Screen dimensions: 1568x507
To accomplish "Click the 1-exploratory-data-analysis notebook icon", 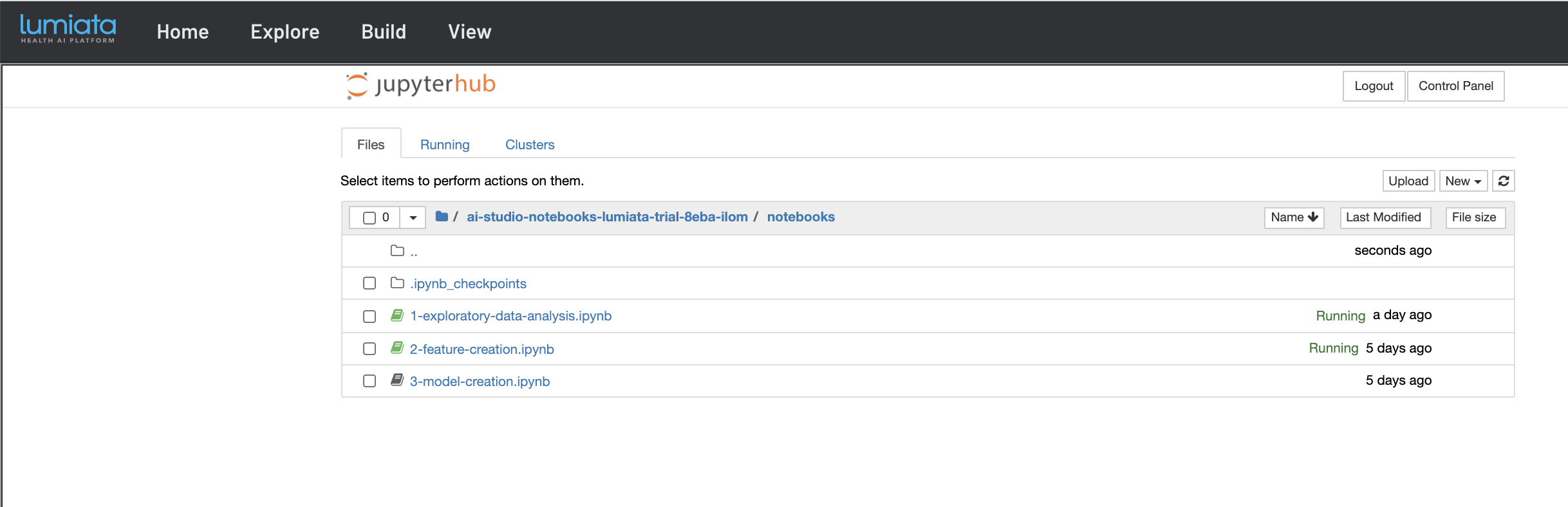I will [x=397, y=315].
